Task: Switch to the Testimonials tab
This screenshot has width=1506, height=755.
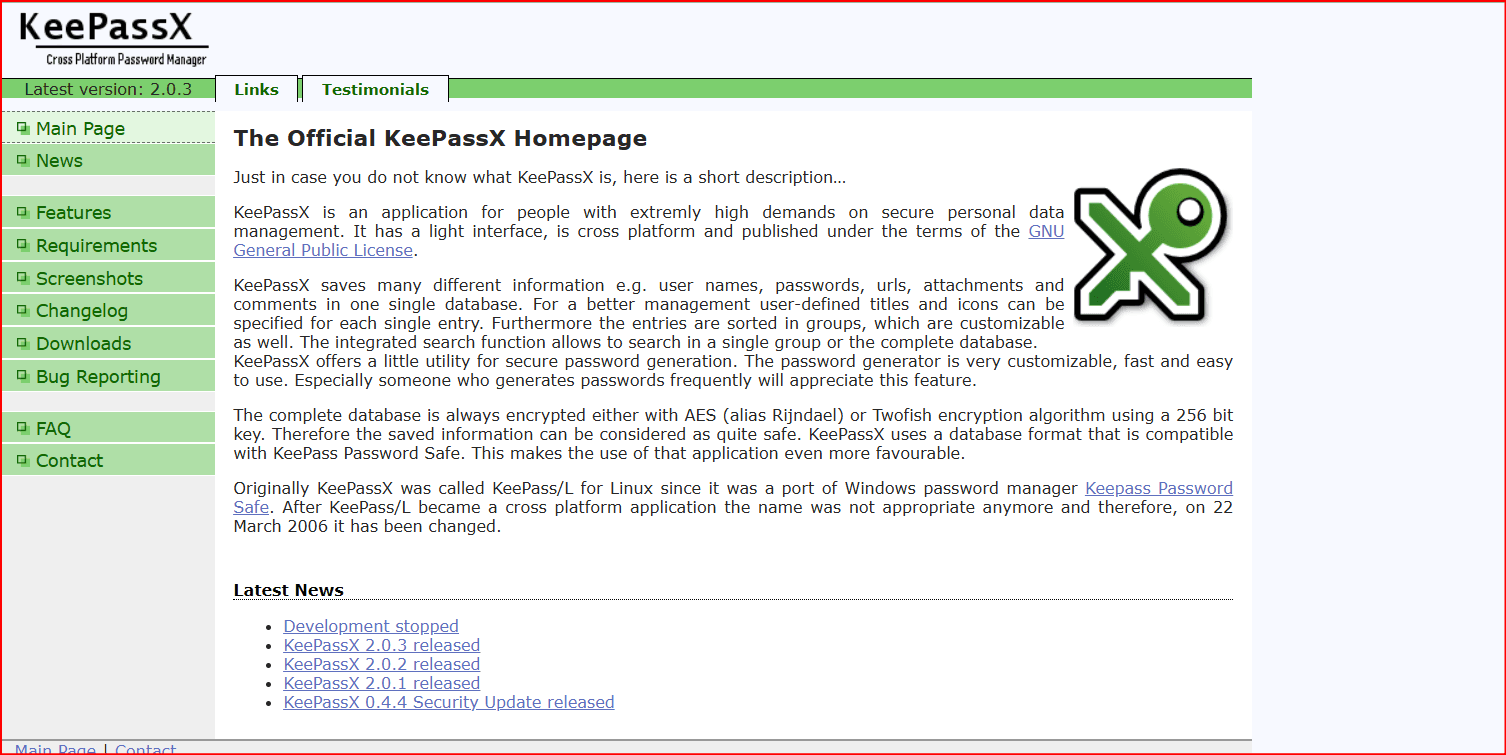Action: [x=375, y=89]
